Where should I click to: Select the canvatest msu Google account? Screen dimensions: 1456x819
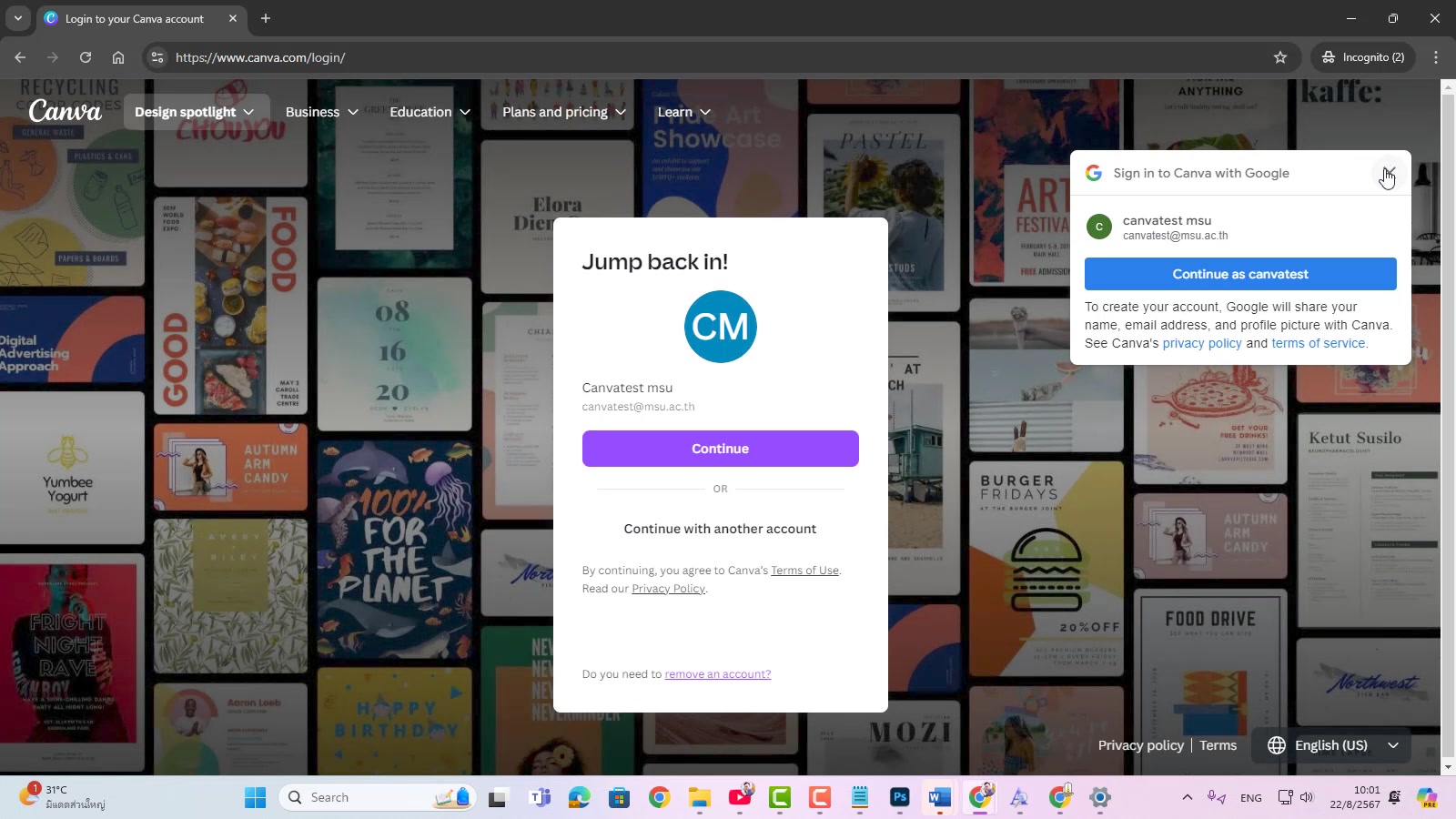click(1240, 227)
